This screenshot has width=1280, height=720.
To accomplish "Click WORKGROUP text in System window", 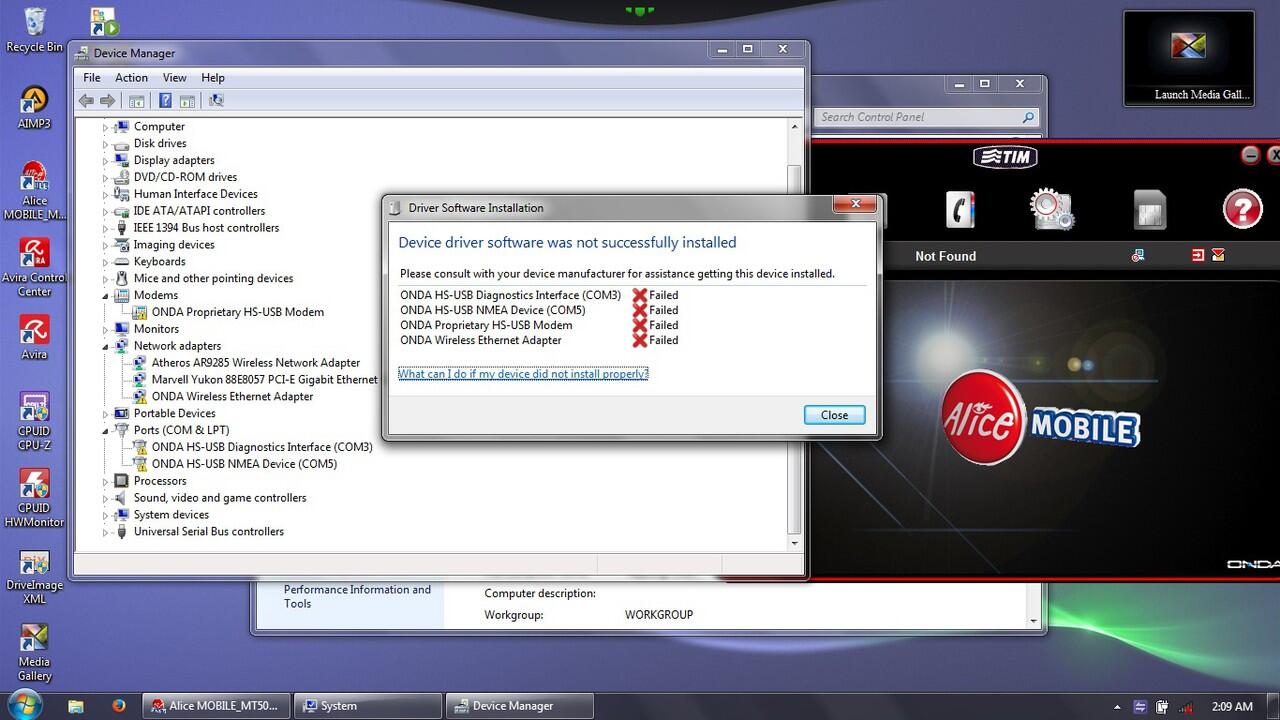I will tap(659, 615).
